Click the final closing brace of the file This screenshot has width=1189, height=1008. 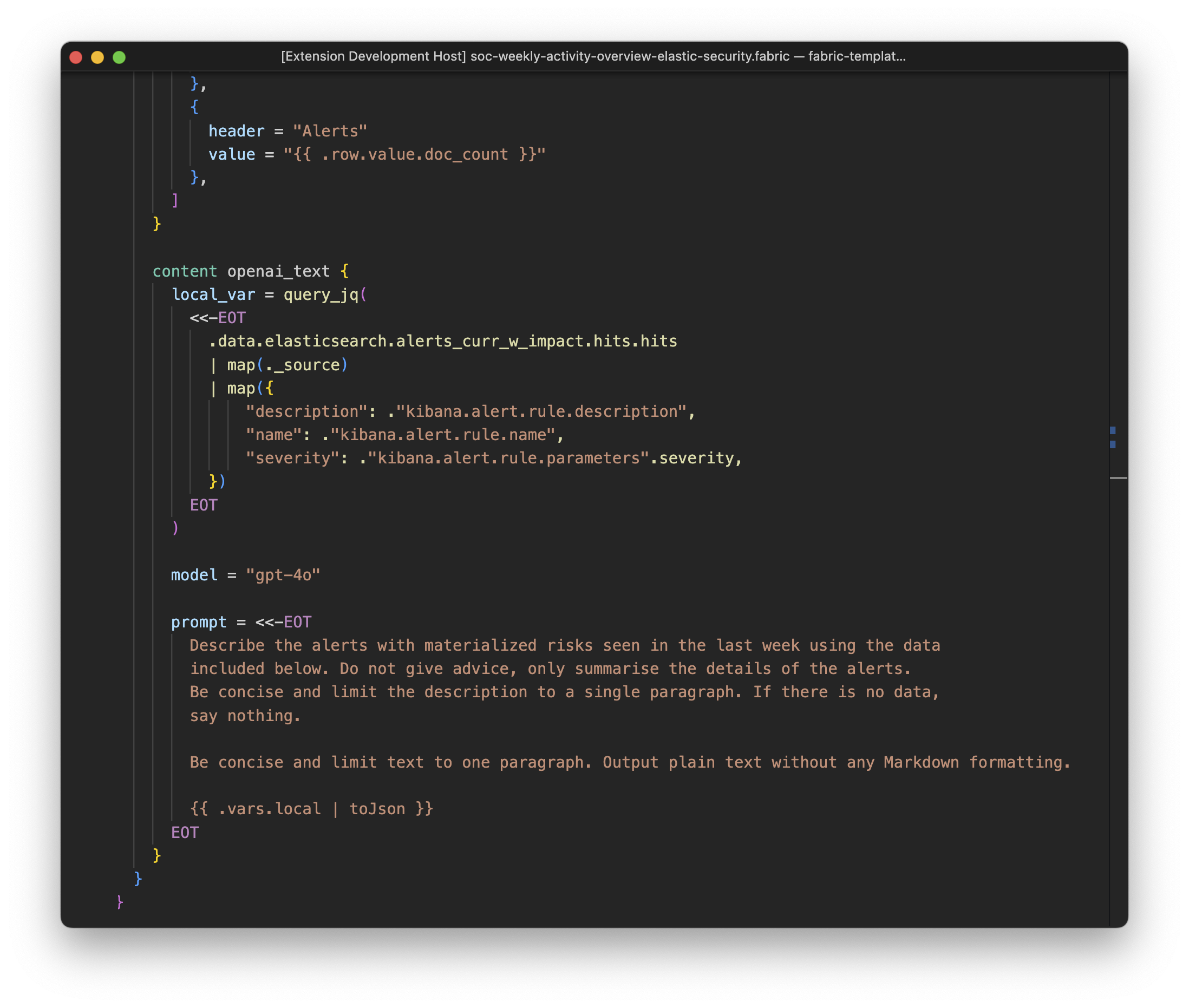click(120, 902)
